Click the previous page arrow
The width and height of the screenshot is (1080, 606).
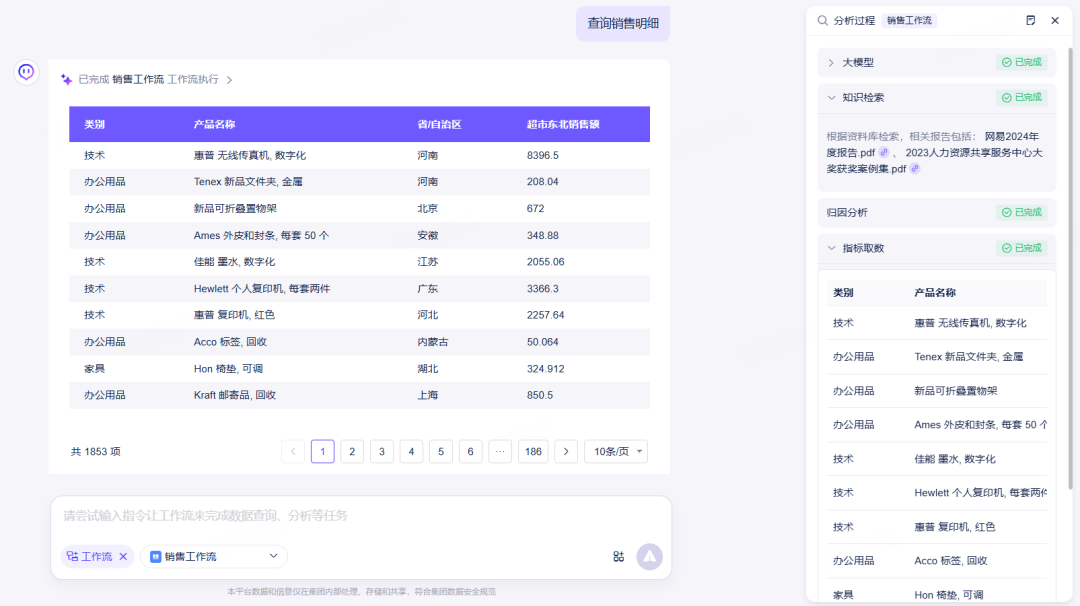293,452
